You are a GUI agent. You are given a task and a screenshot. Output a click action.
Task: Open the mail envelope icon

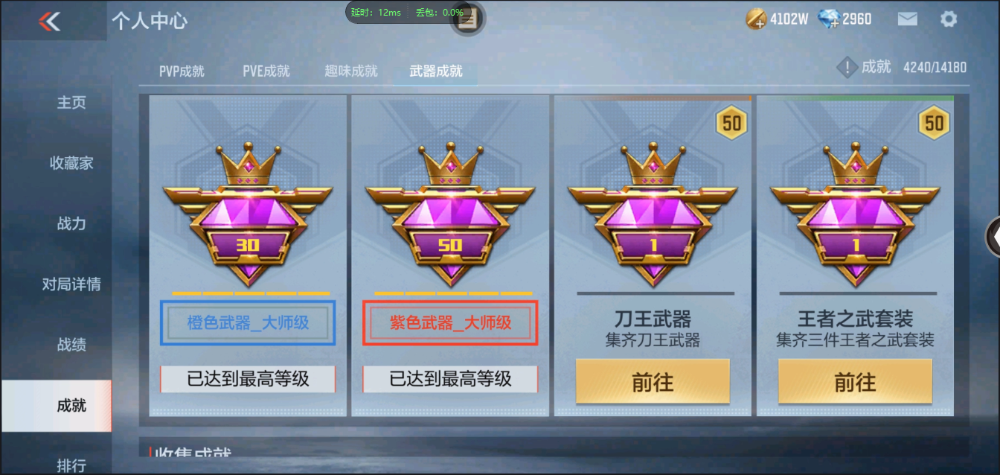click(907, 19)
